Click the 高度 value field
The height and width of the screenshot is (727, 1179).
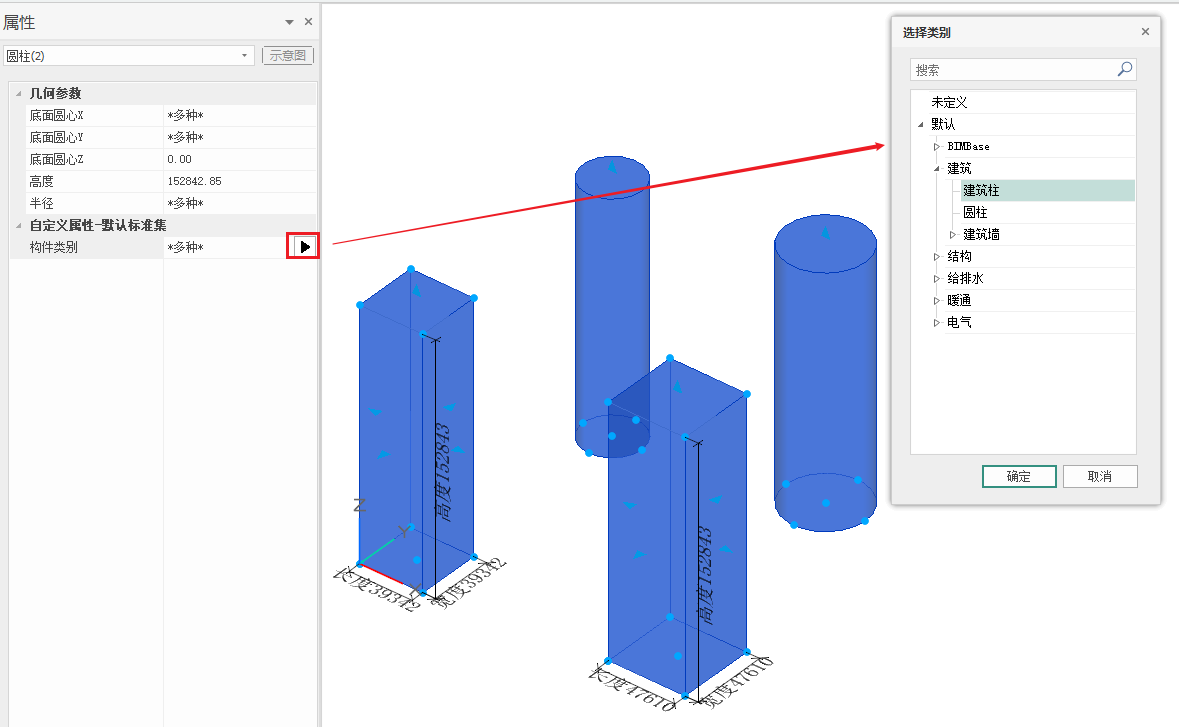click(238, 182)
